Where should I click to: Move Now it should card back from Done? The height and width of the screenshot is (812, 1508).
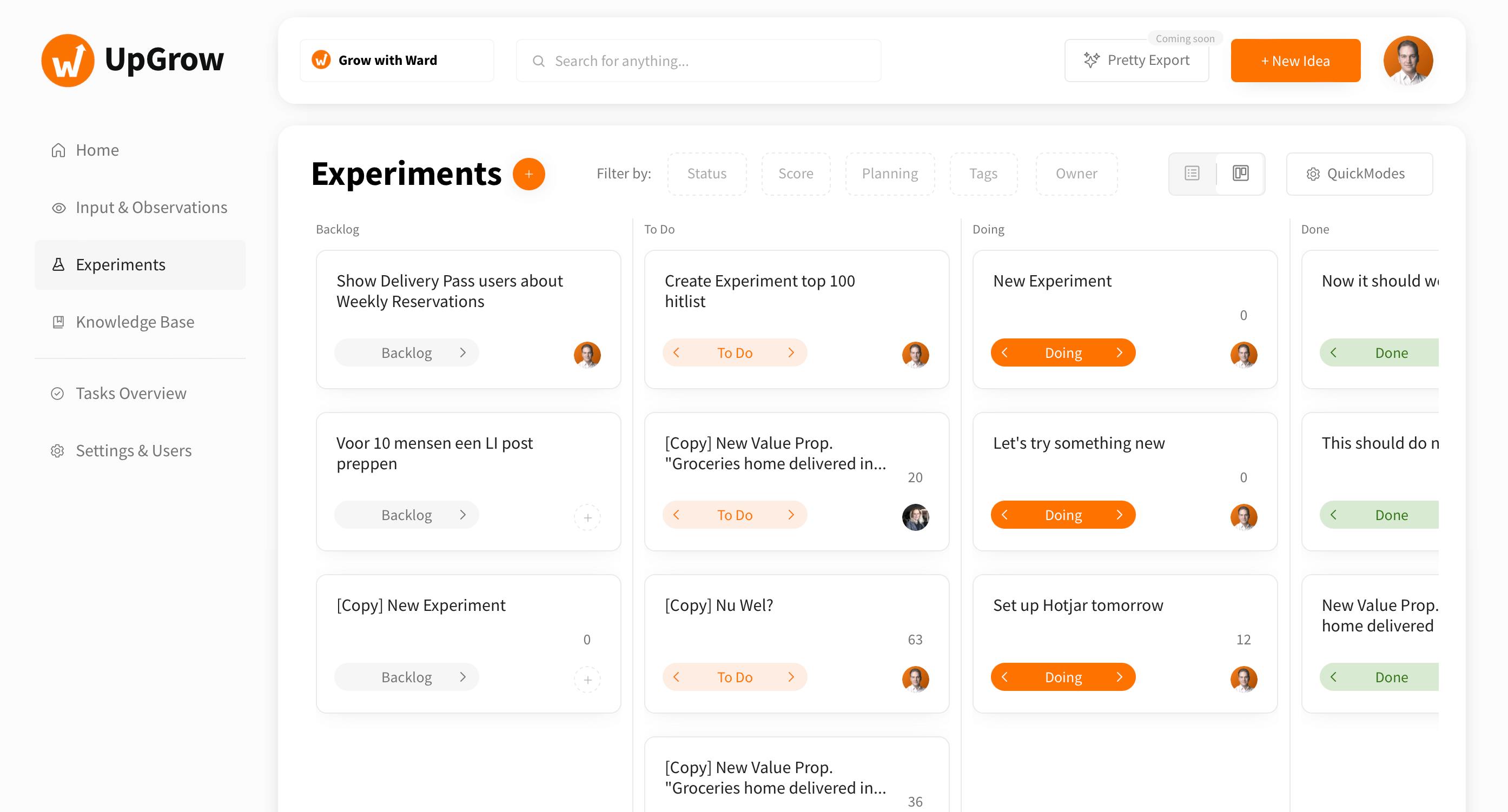(1333, 352)
